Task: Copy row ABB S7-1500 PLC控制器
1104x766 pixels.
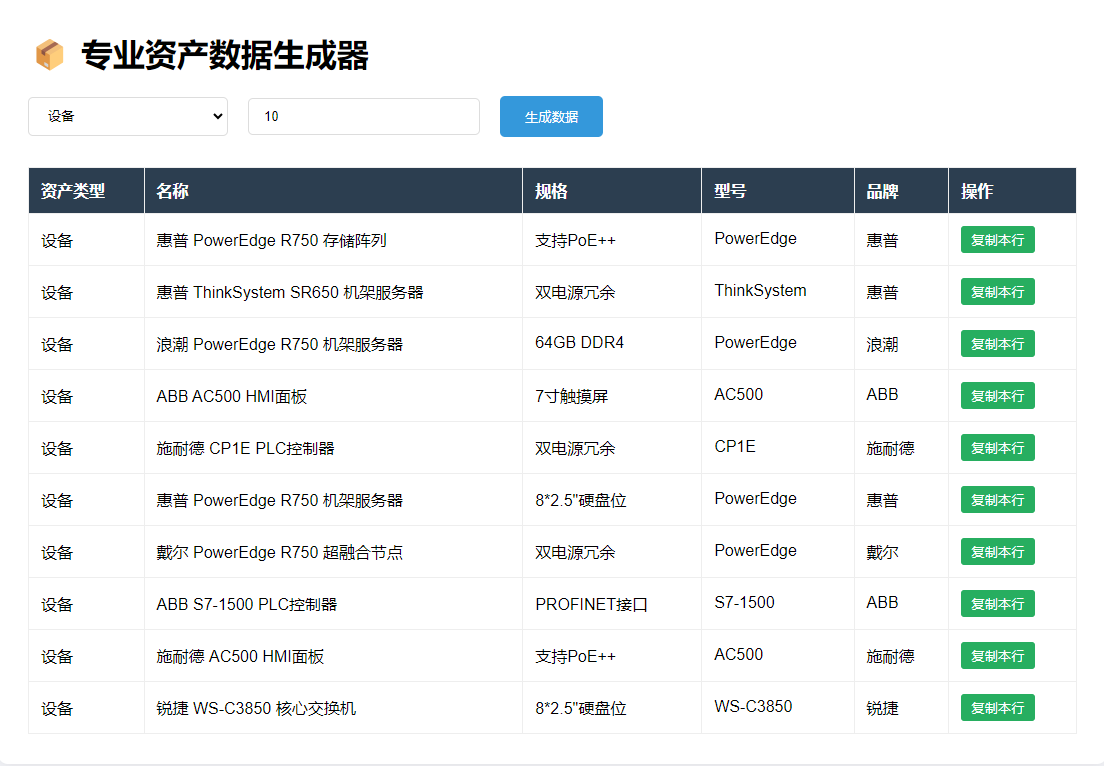Action: click(x=998, y=604)
